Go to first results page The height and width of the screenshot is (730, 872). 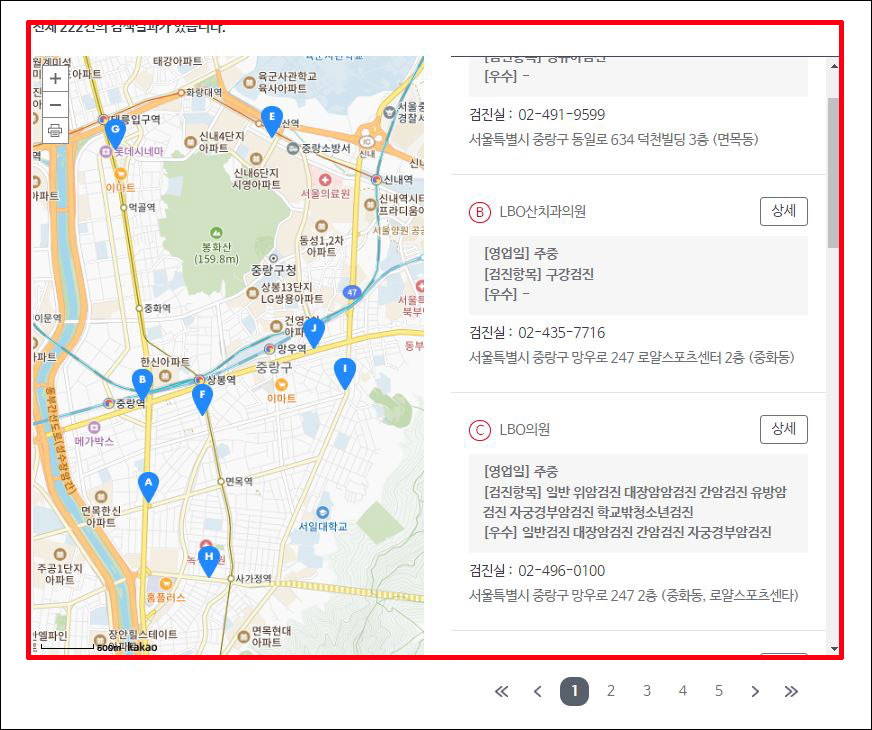(x=502, y=691)
